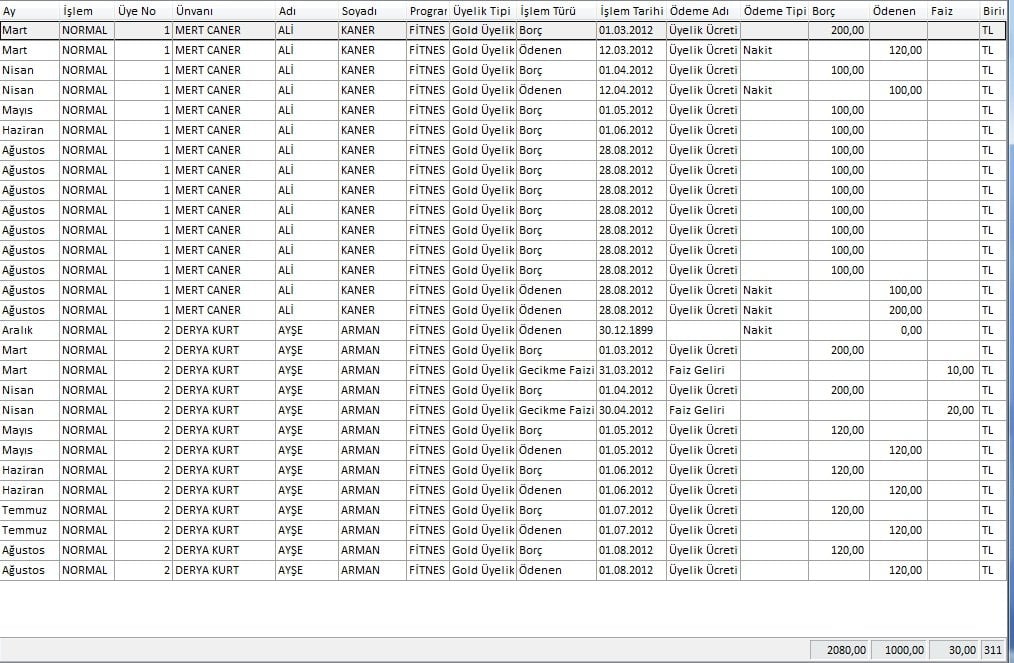Sort by Ödeme Tipi column header
This screenshot has height=663, width=1014.
(x=774, y=10)
